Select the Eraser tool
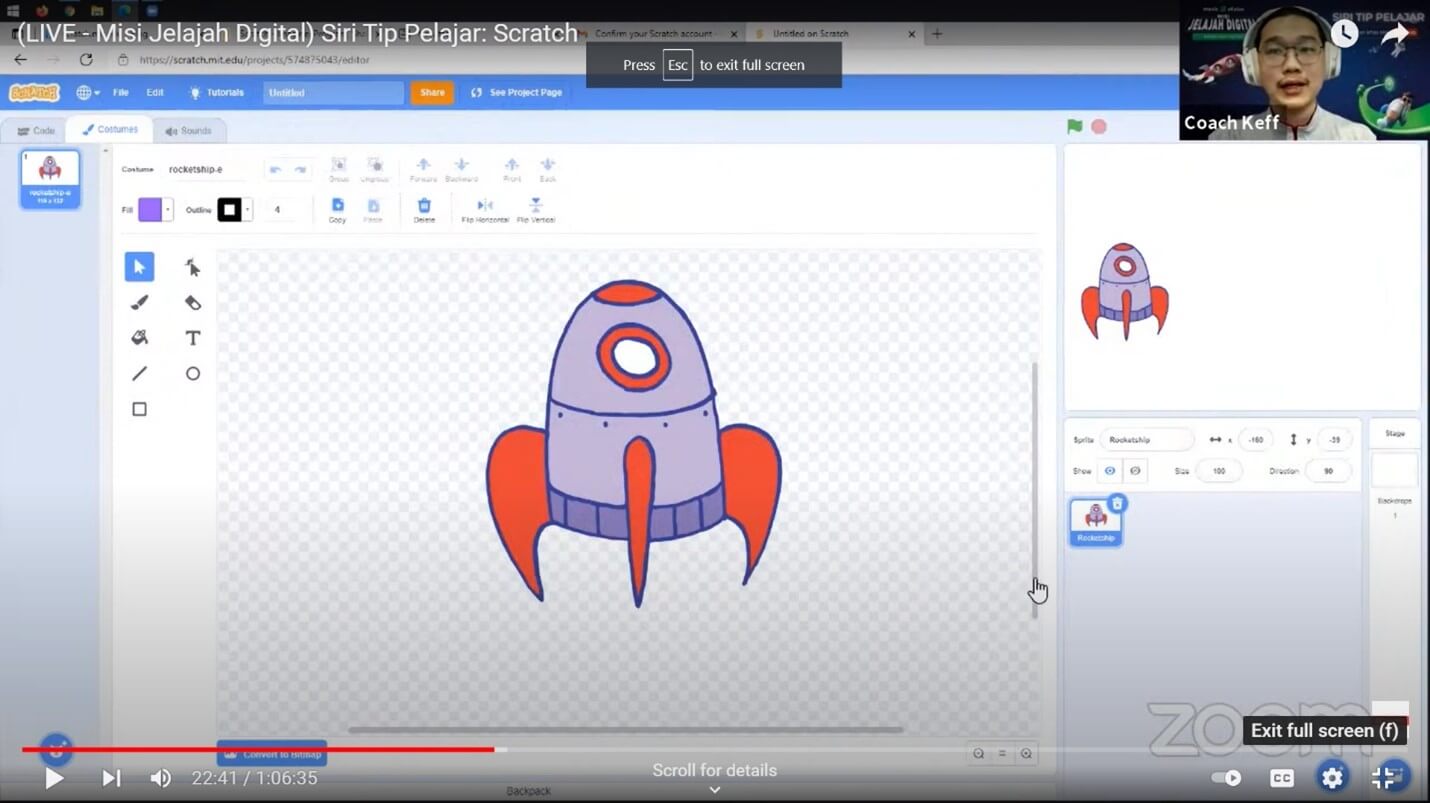 [x=193, y=302]
